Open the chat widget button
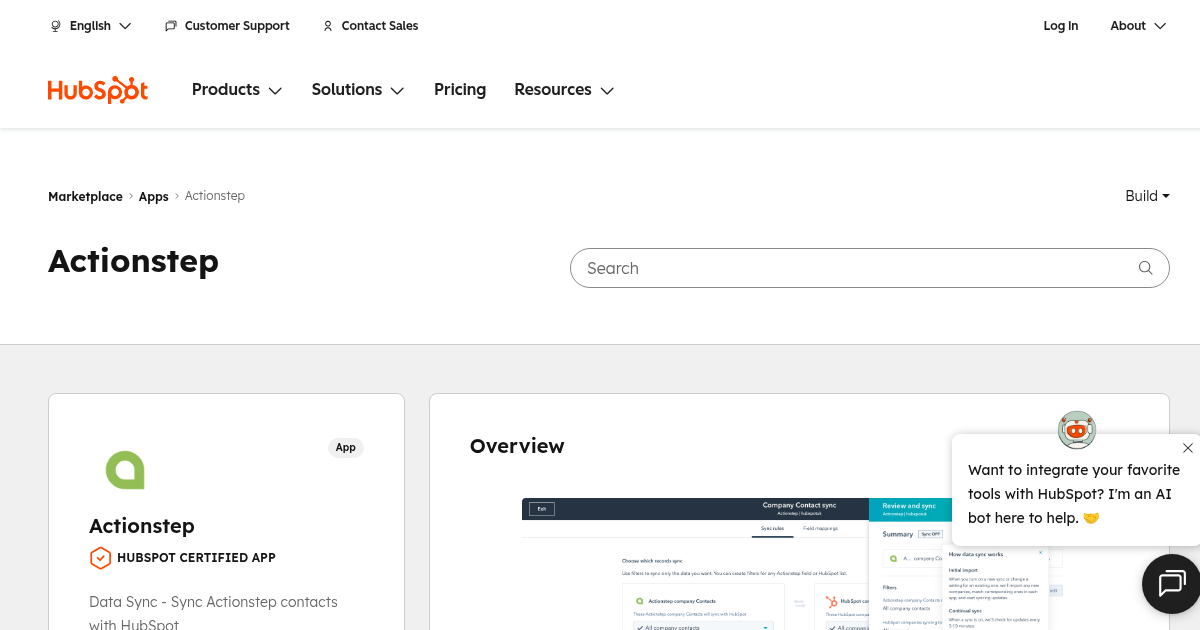Image resolution: width=1200 pixels, height=630 pixels. [x=1172, y=584]
